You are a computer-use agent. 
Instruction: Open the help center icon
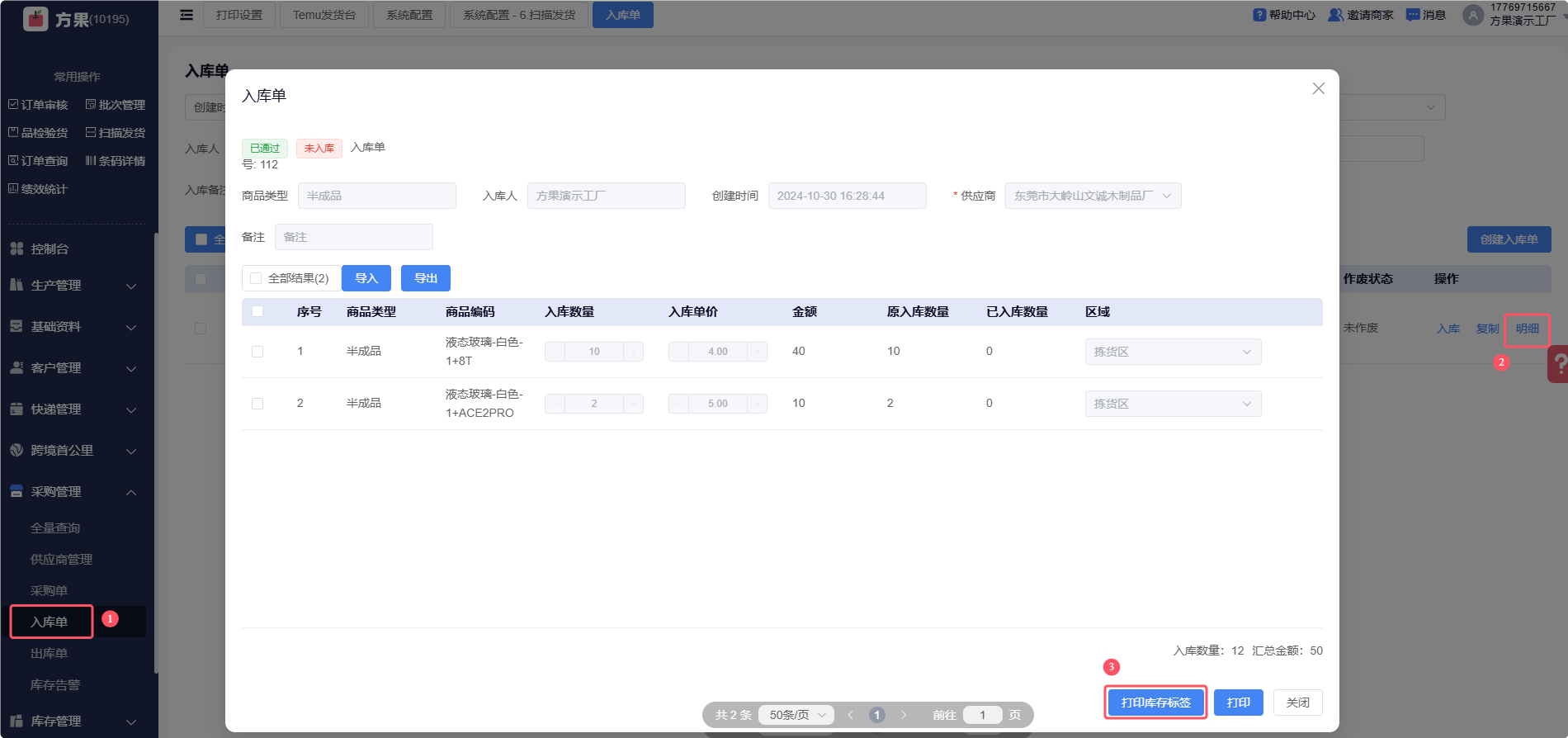pyautogui.click(x=1259, y=15)
